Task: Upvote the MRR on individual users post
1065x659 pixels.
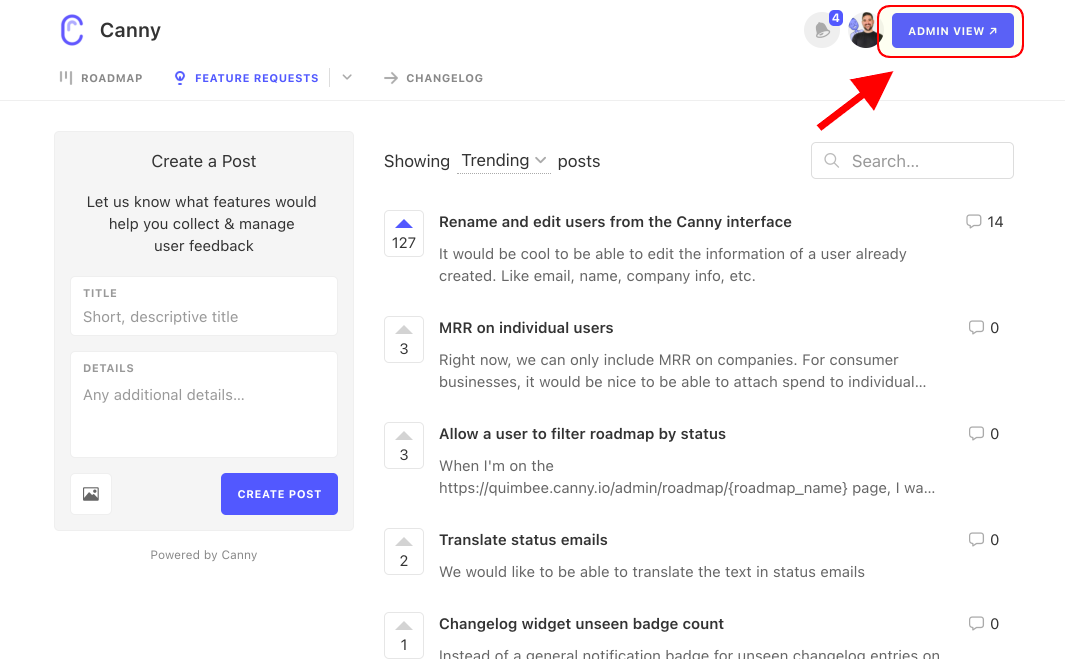Action: 404,340
